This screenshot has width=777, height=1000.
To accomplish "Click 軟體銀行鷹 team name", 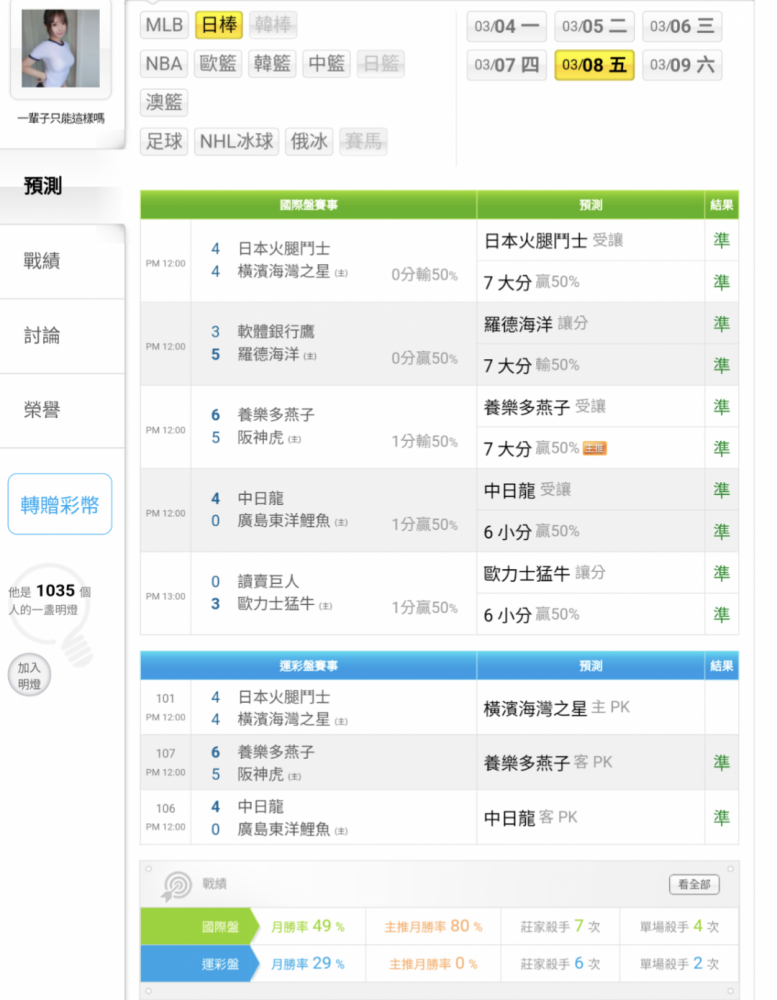I will tap(276, 332).
